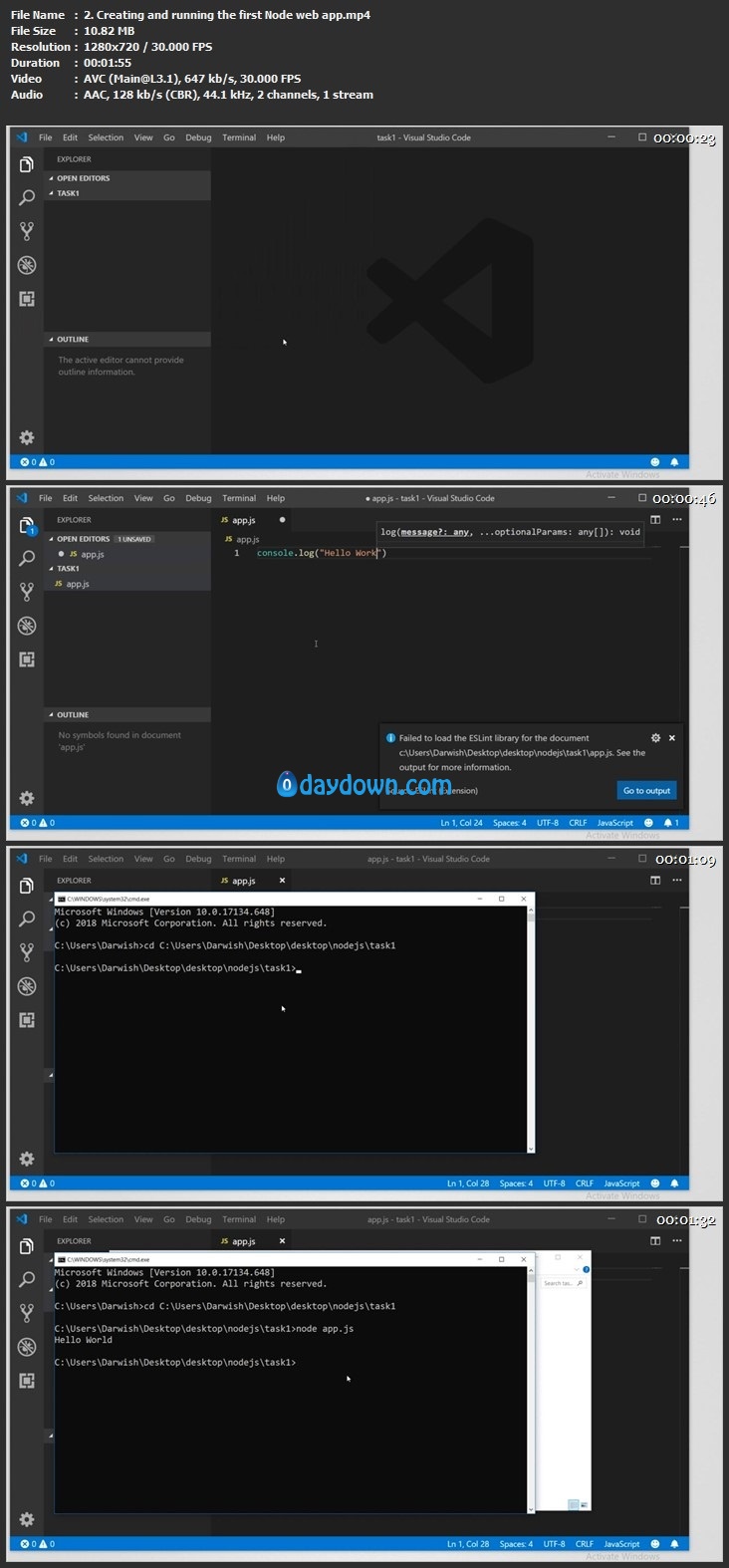Open Edit menu in the 00:00:46 frame
The width and height of the screenshot is (729, 1568).
tap(70, 498)
